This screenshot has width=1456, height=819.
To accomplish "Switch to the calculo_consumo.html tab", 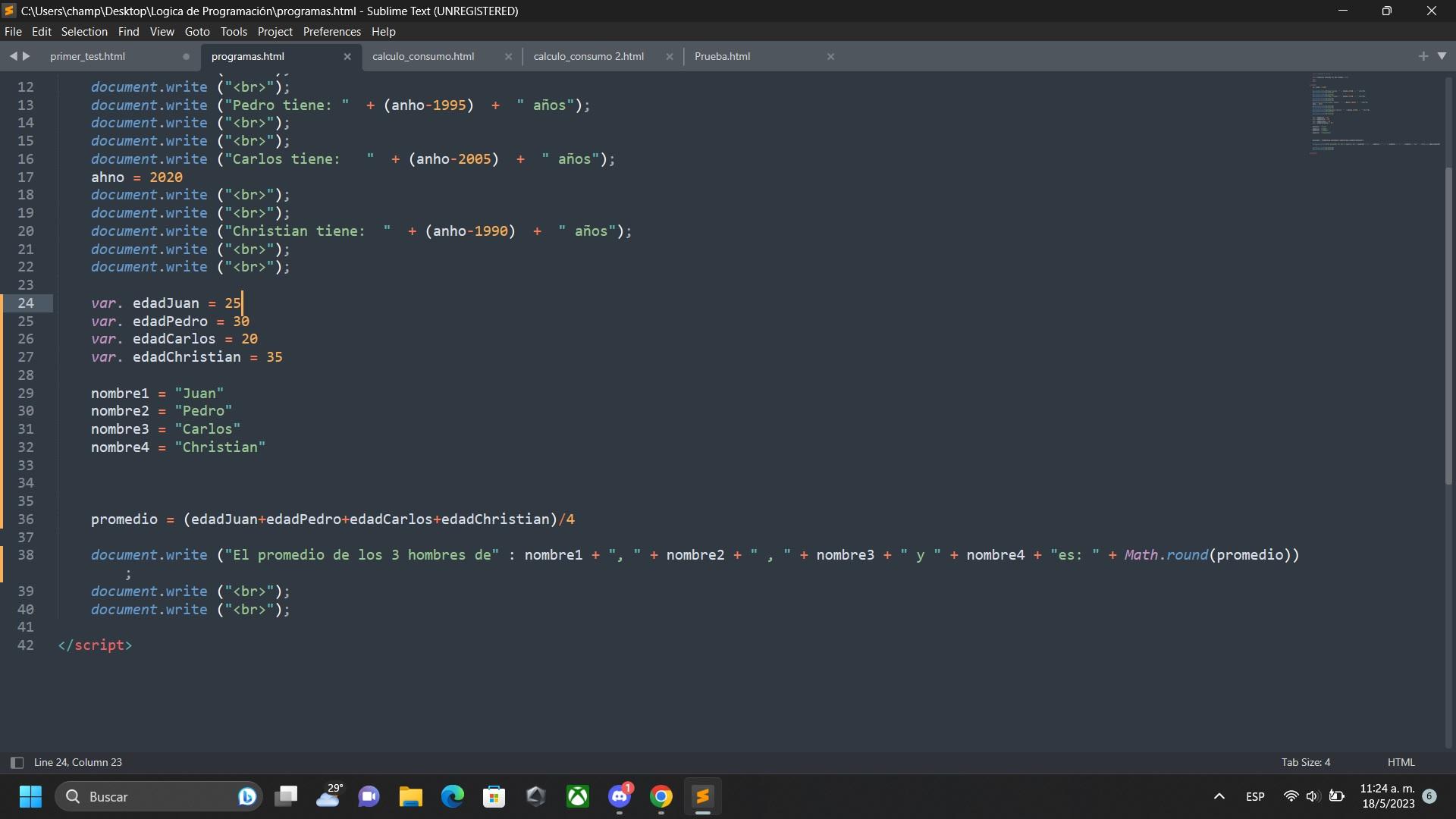I will 423,56.
